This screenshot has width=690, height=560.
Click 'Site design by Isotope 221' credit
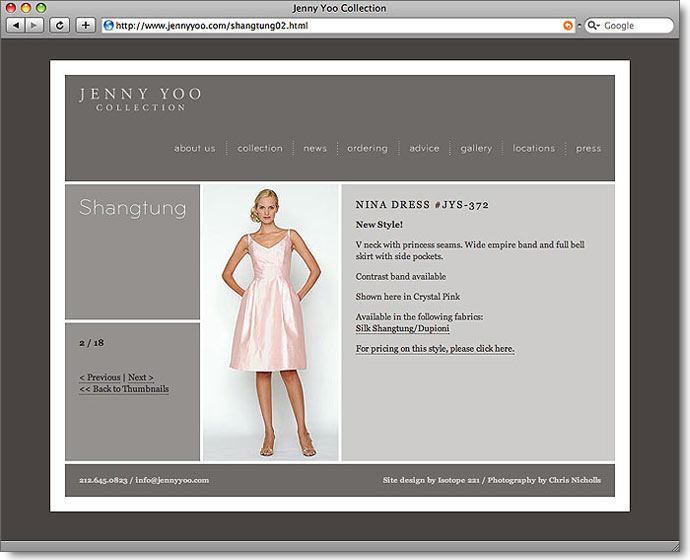(x=431, y=480)
